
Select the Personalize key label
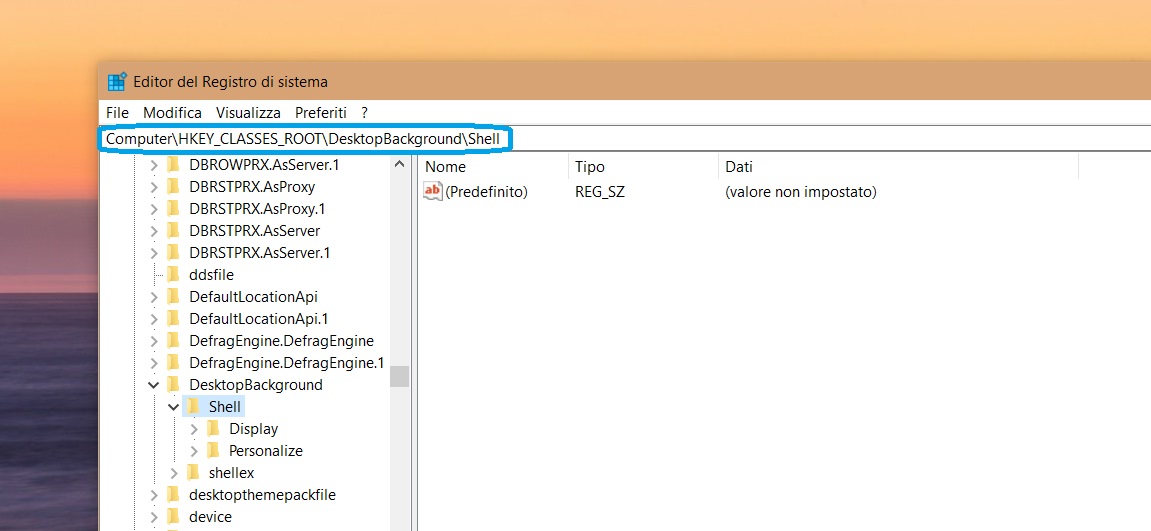click(x=266, y=451)
